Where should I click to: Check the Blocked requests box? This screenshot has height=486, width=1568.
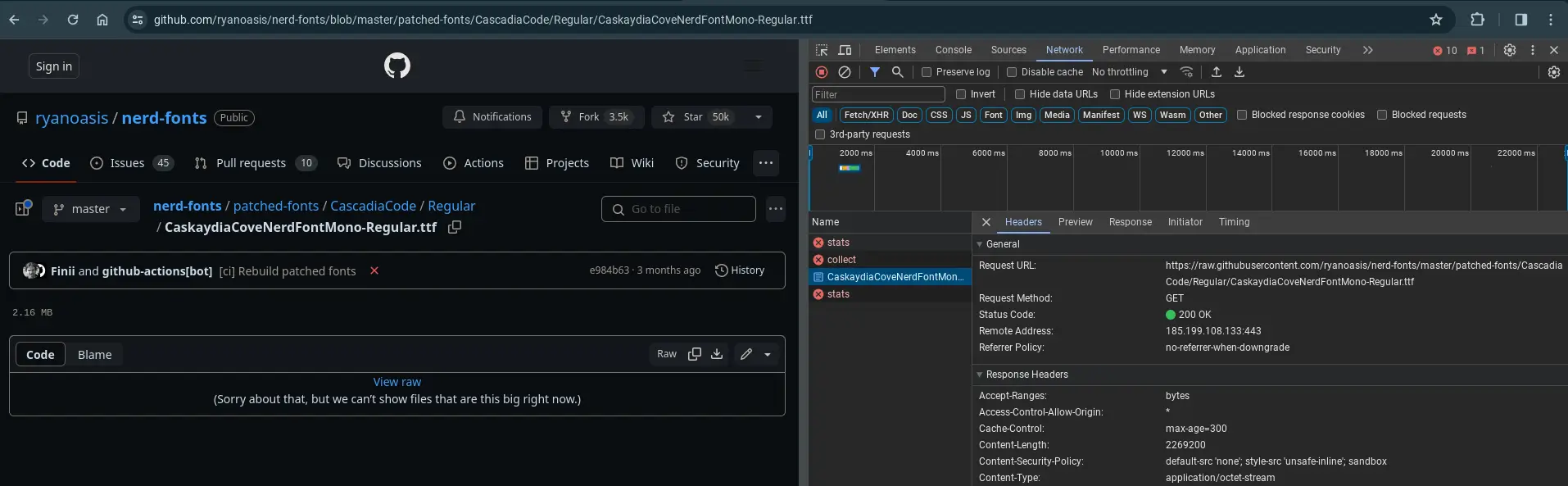[x=1382, y=115]
